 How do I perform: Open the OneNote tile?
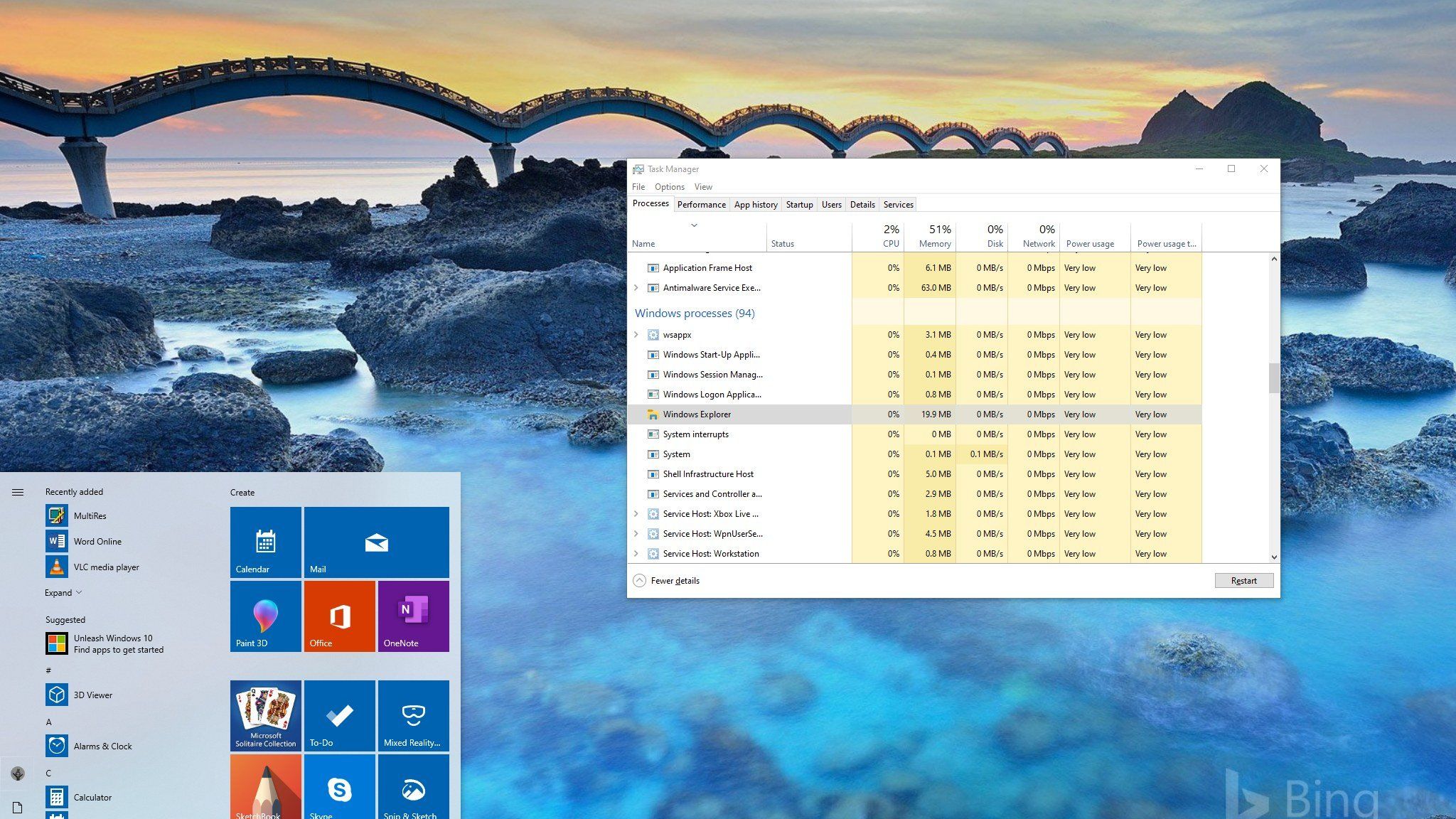point(413,616)
